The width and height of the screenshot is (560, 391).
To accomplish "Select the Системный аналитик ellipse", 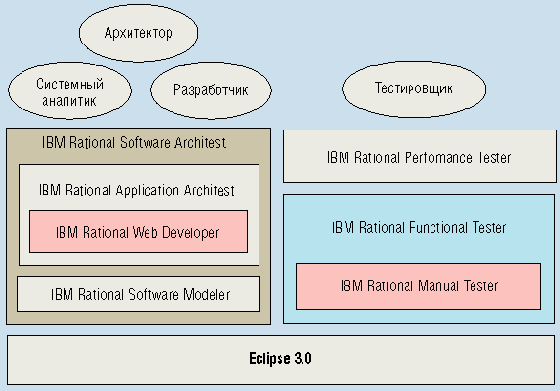I will [x=70, y=91].
